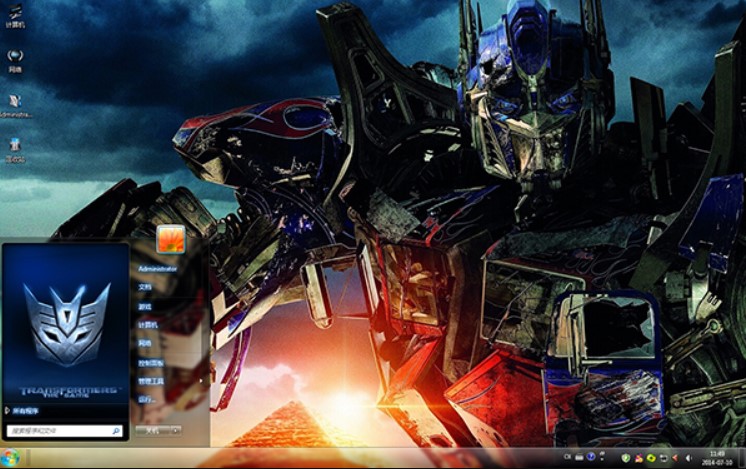
Task: Click the 关机 (Shut down) button
Action: tap(153, 430)
